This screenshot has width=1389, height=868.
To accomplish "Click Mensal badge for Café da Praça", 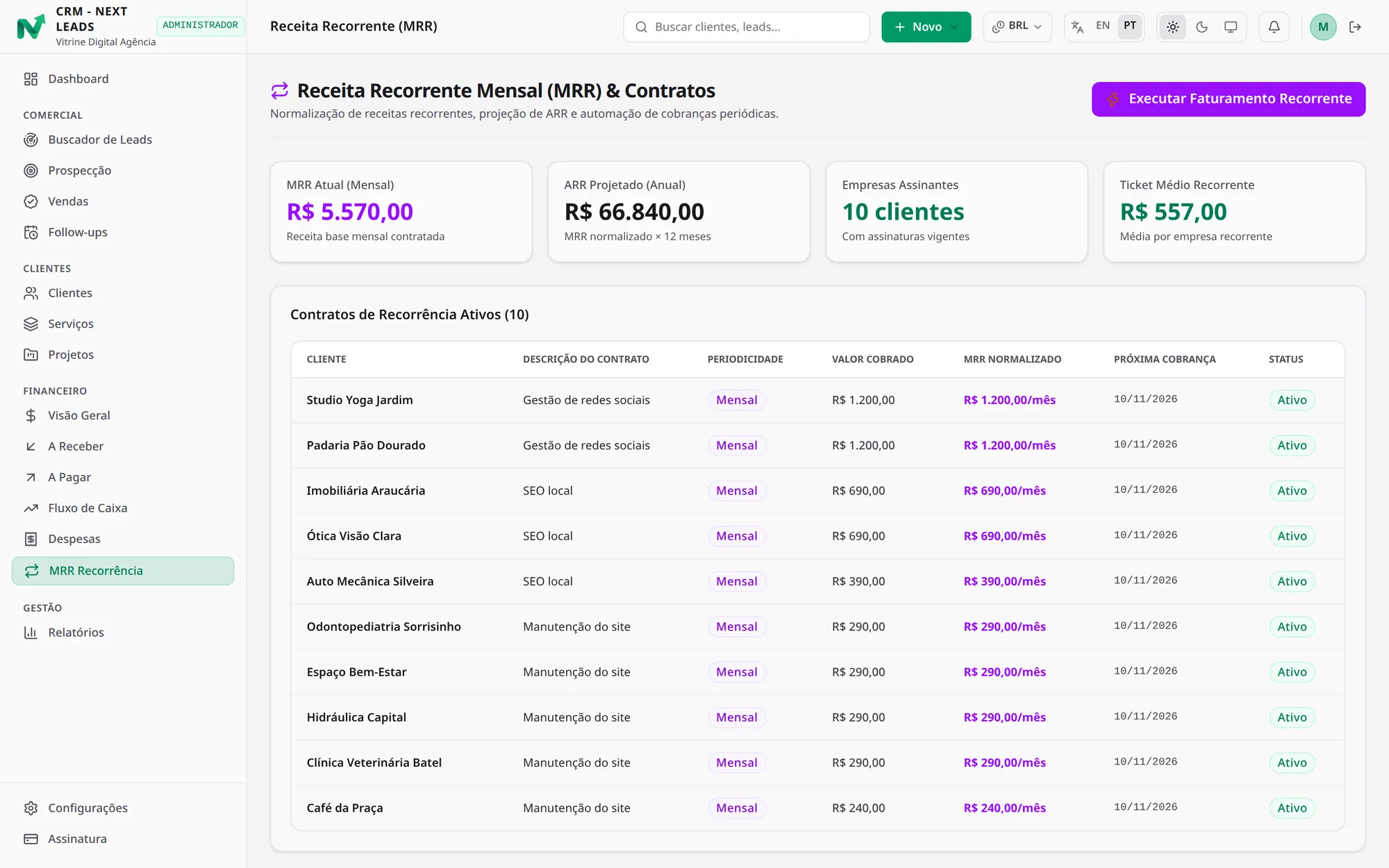I will pos(736,808).
